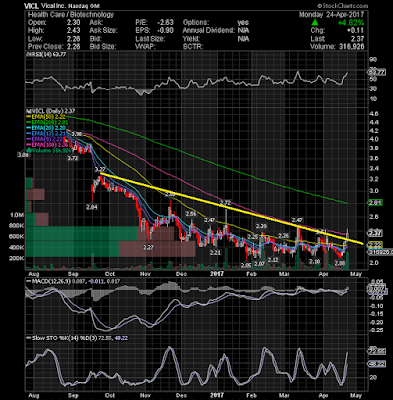Image resolution: width=393 pixels, height=400 pixels.
Task: Click the Nov label under the price chart
Action: [x=145, y=274]
